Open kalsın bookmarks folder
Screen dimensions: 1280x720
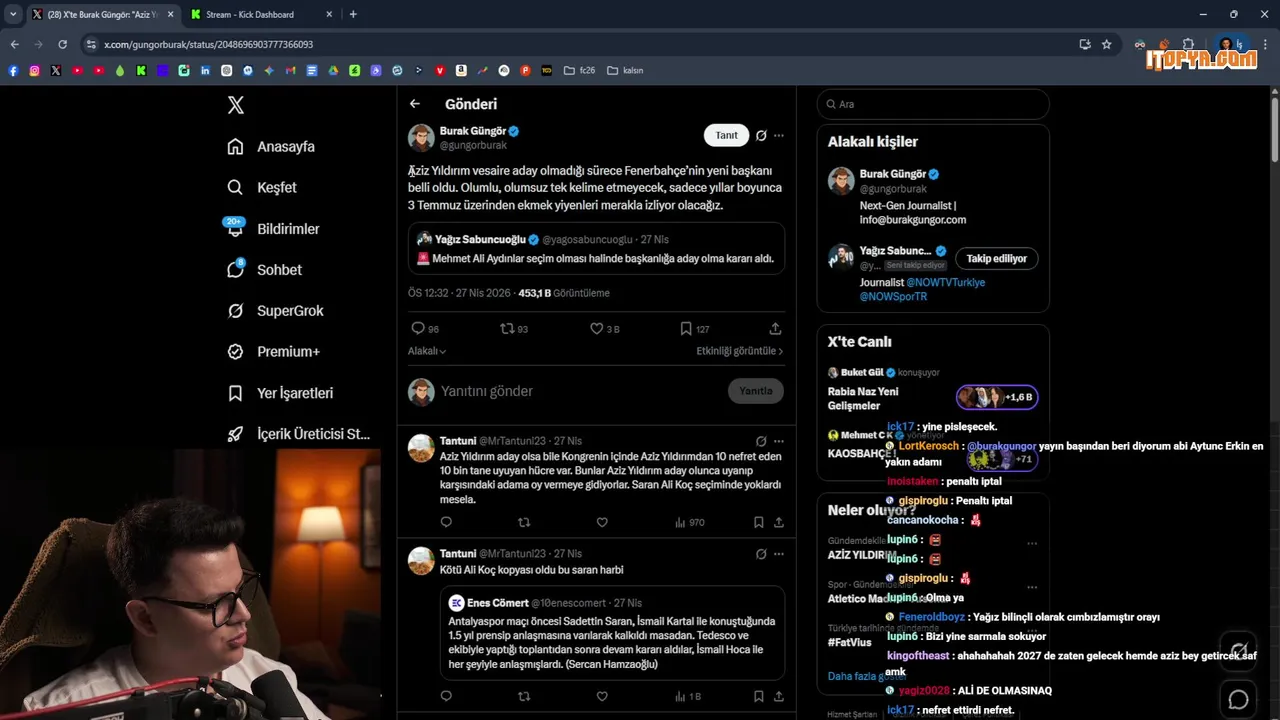[x=625, y=70]
